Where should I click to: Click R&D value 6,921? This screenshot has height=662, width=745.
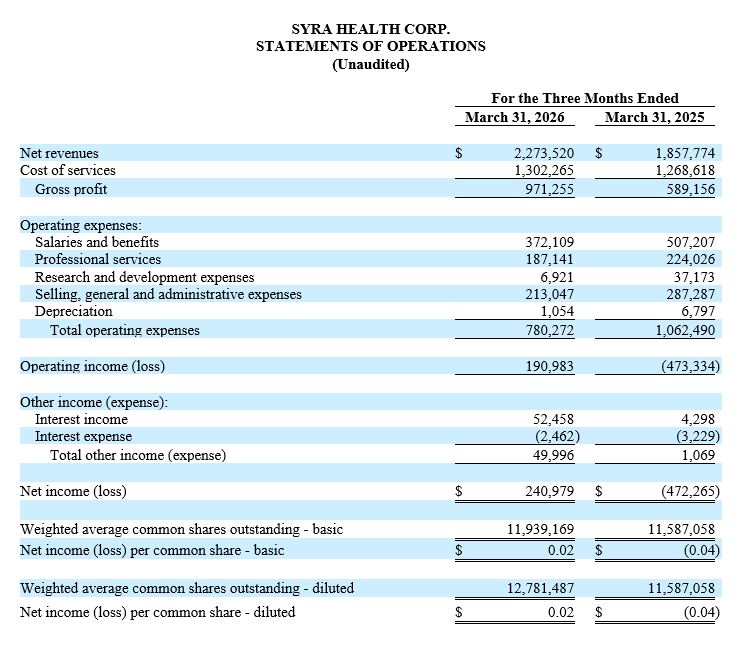click(x=557, y=277)
